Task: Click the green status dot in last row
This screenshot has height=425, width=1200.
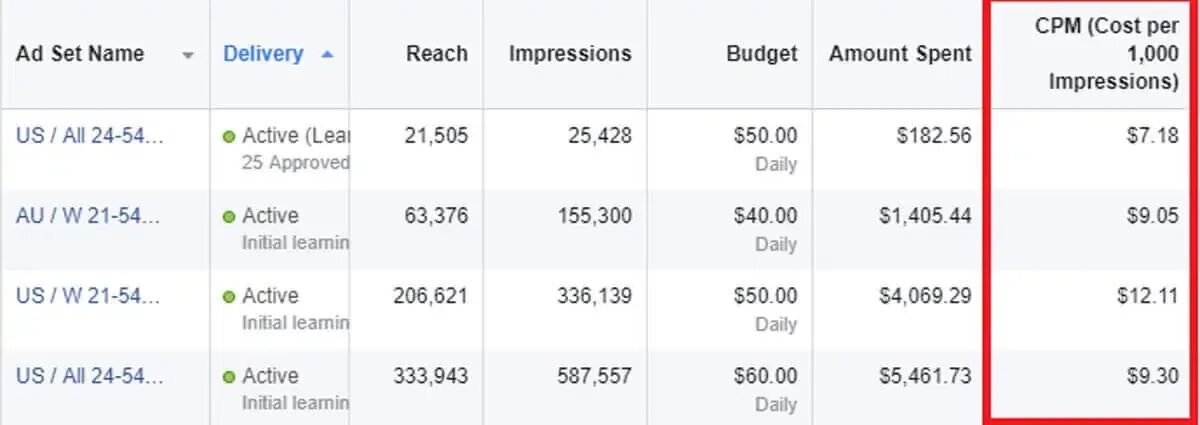Action: [229, 377]
